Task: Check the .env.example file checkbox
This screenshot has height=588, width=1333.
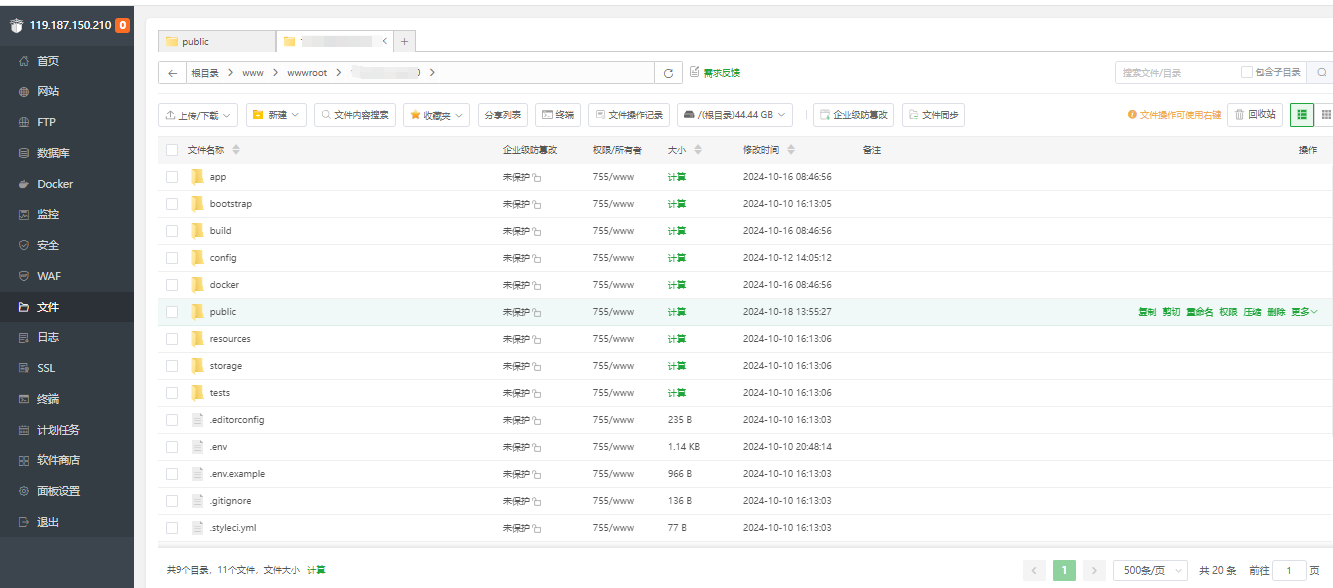Action: pyautogui.click(x=172, y=474)
